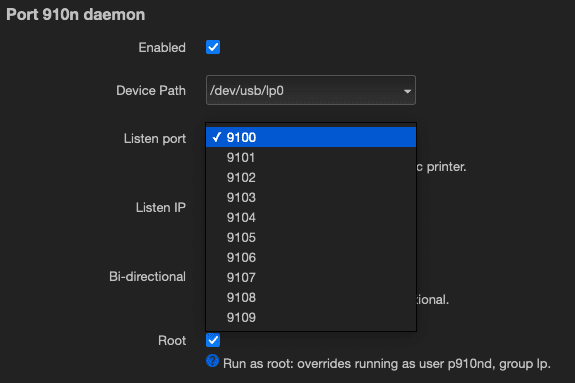Click the help icon beside Run as root
Viewport: 575px width, 383px height.
pyautogui.click(x=212, y=361)
